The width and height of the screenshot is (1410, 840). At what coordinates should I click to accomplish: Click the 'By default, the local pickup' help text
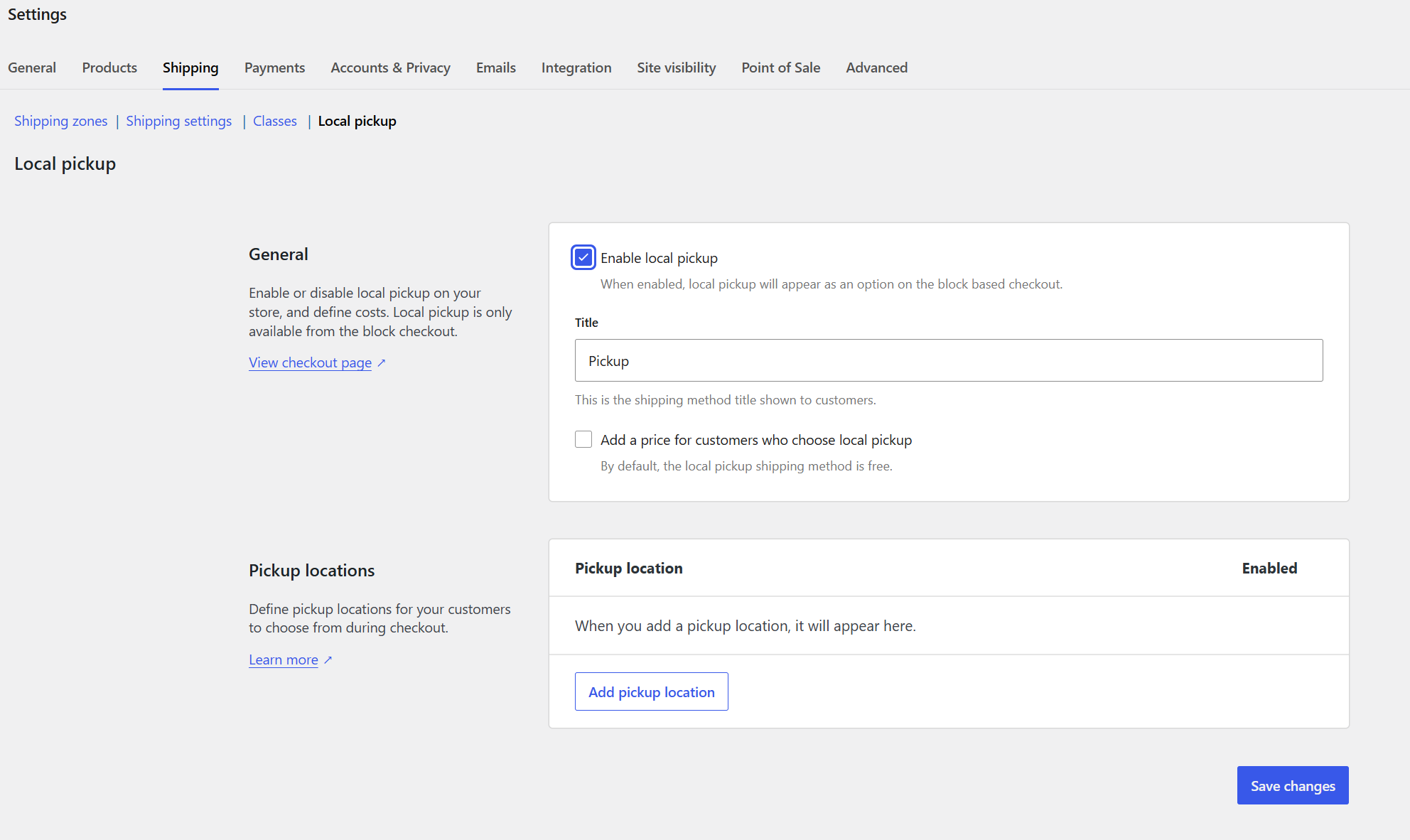click(x=746, y=465)
